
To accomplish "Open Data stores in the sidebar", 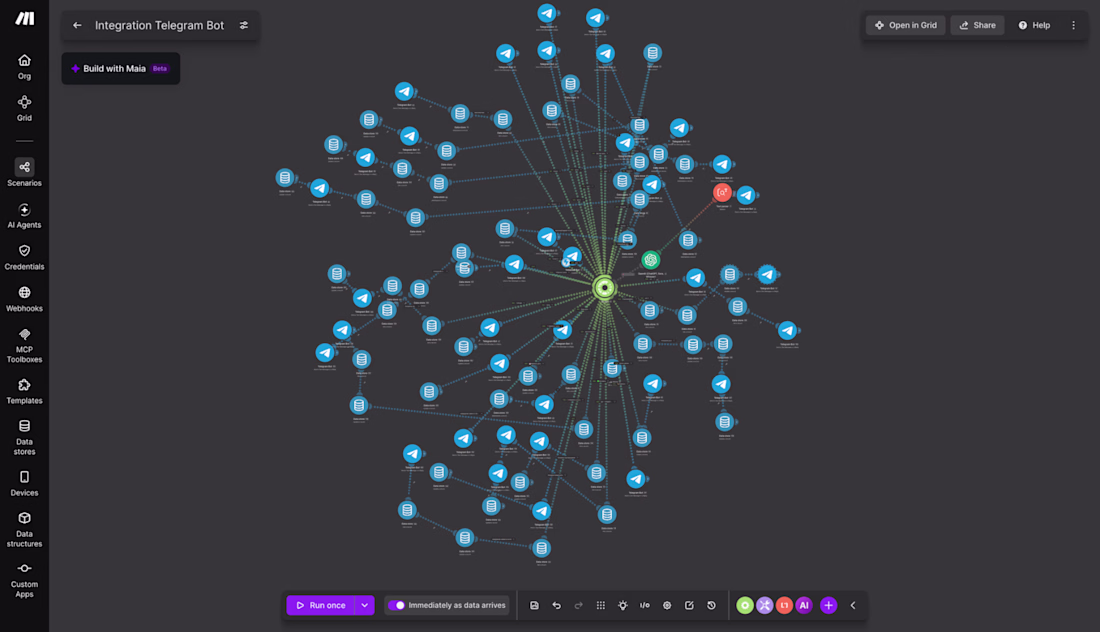I will click(25, 438).
